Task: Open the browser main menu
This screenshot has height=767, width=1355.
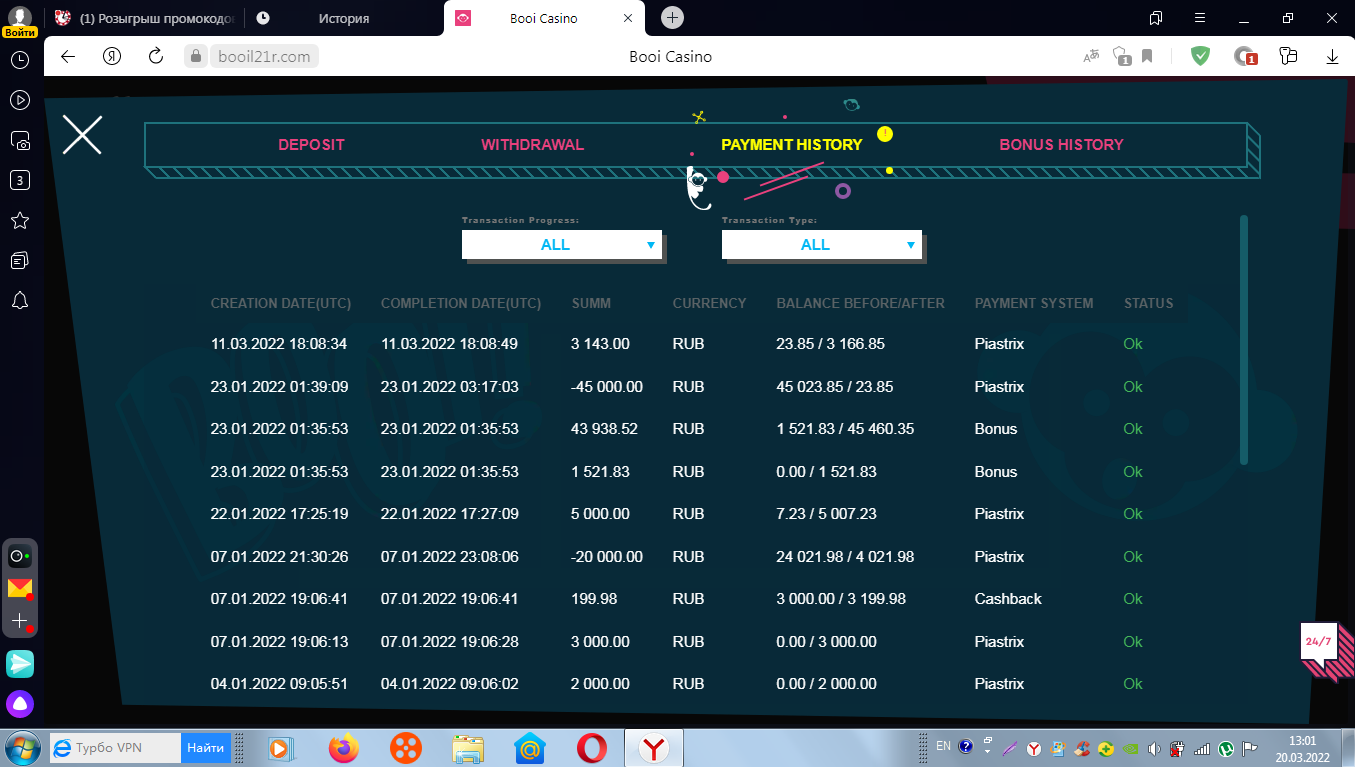Action: [x=1200, y=18]
